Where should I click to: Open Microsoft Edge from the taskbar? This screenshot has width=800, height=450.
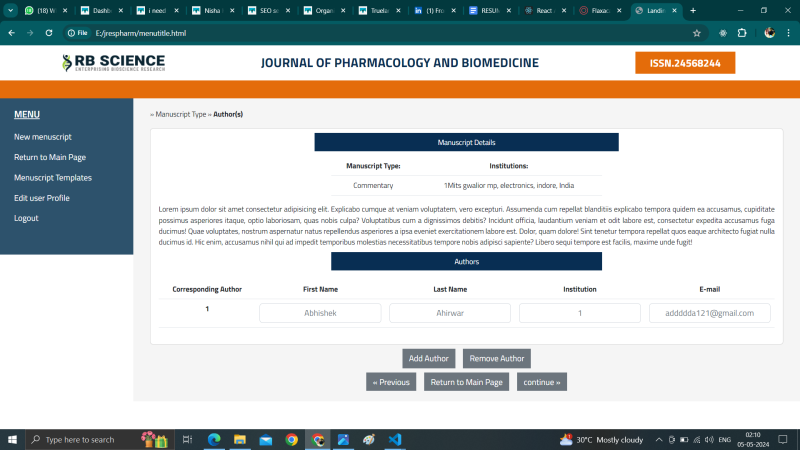[213, 439]
